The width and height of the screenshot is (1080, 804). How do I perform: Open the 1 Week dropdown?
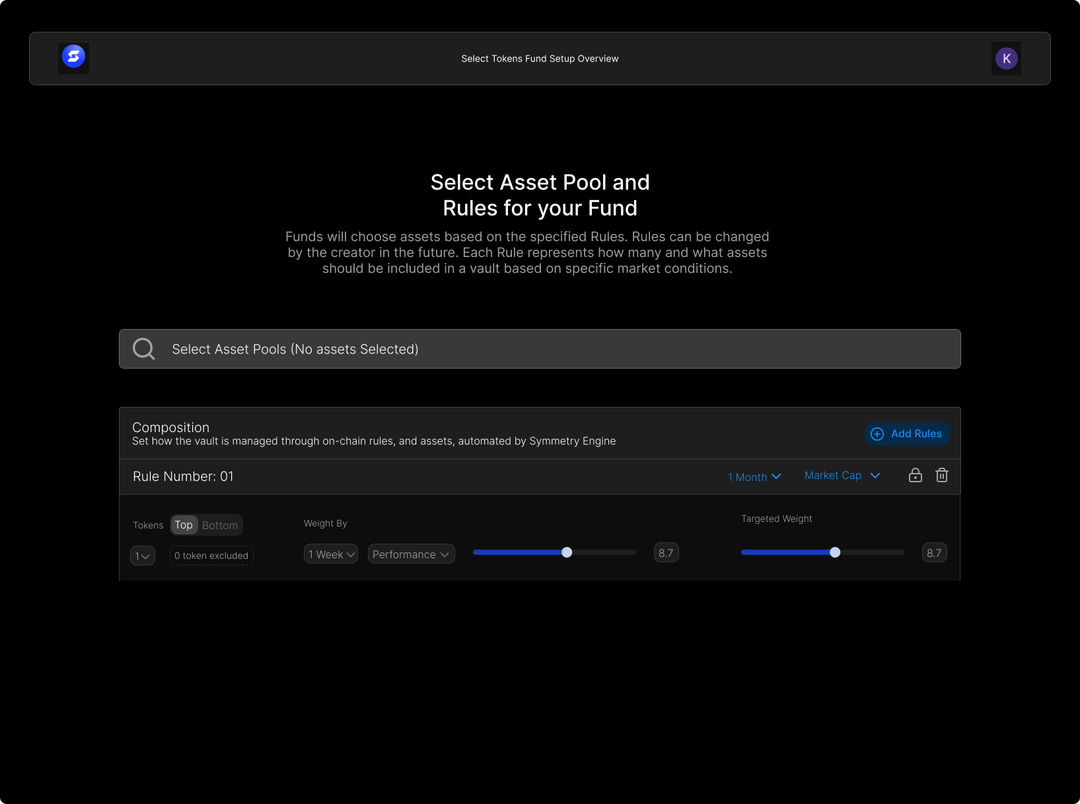tap(331, 554)
